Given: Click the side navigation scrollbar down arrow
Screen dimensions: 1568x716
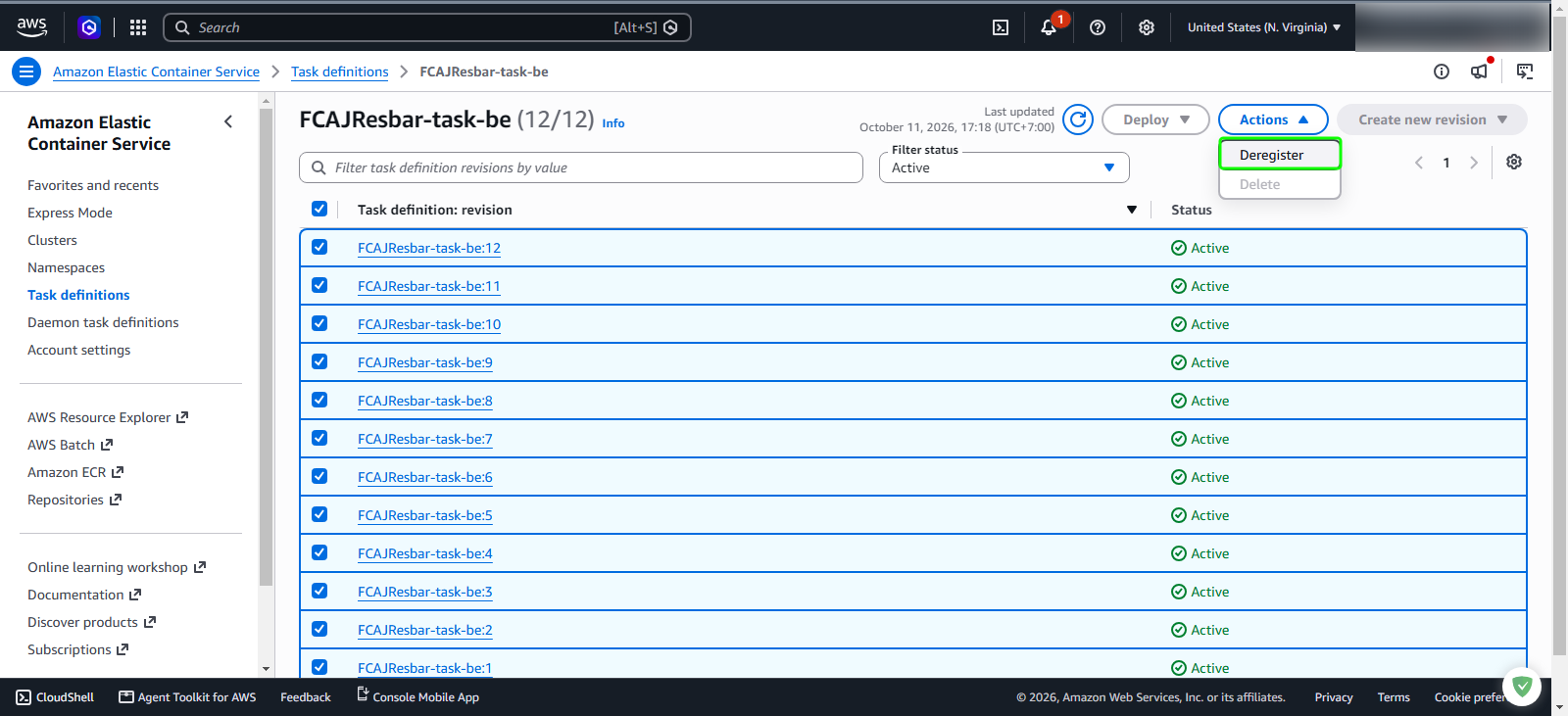Looking at the screenshot, I should tap(266, 669).
